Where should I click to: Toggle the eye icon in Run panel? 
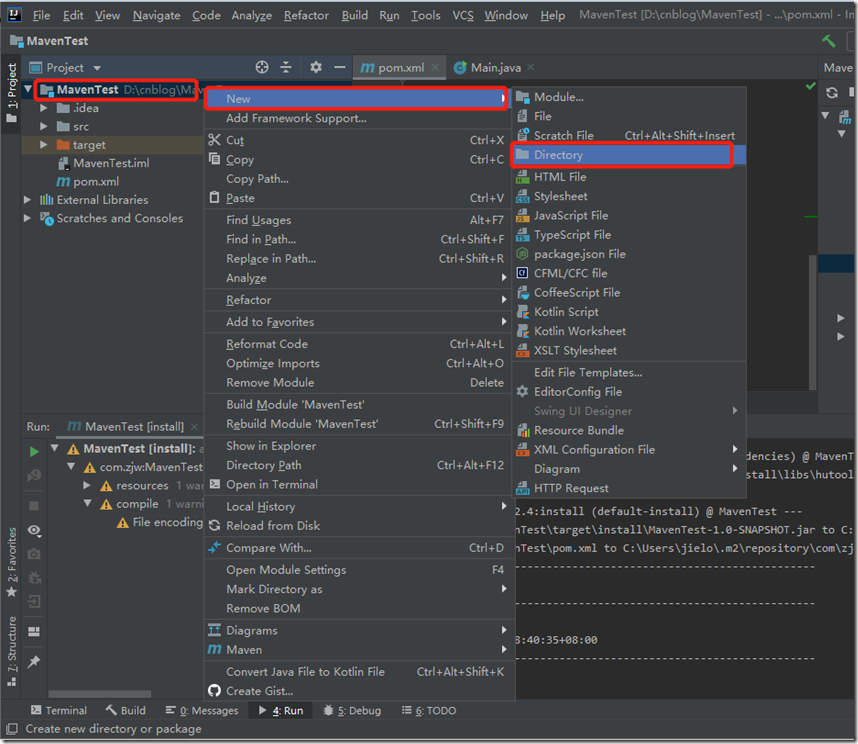[x=34, y=530]
